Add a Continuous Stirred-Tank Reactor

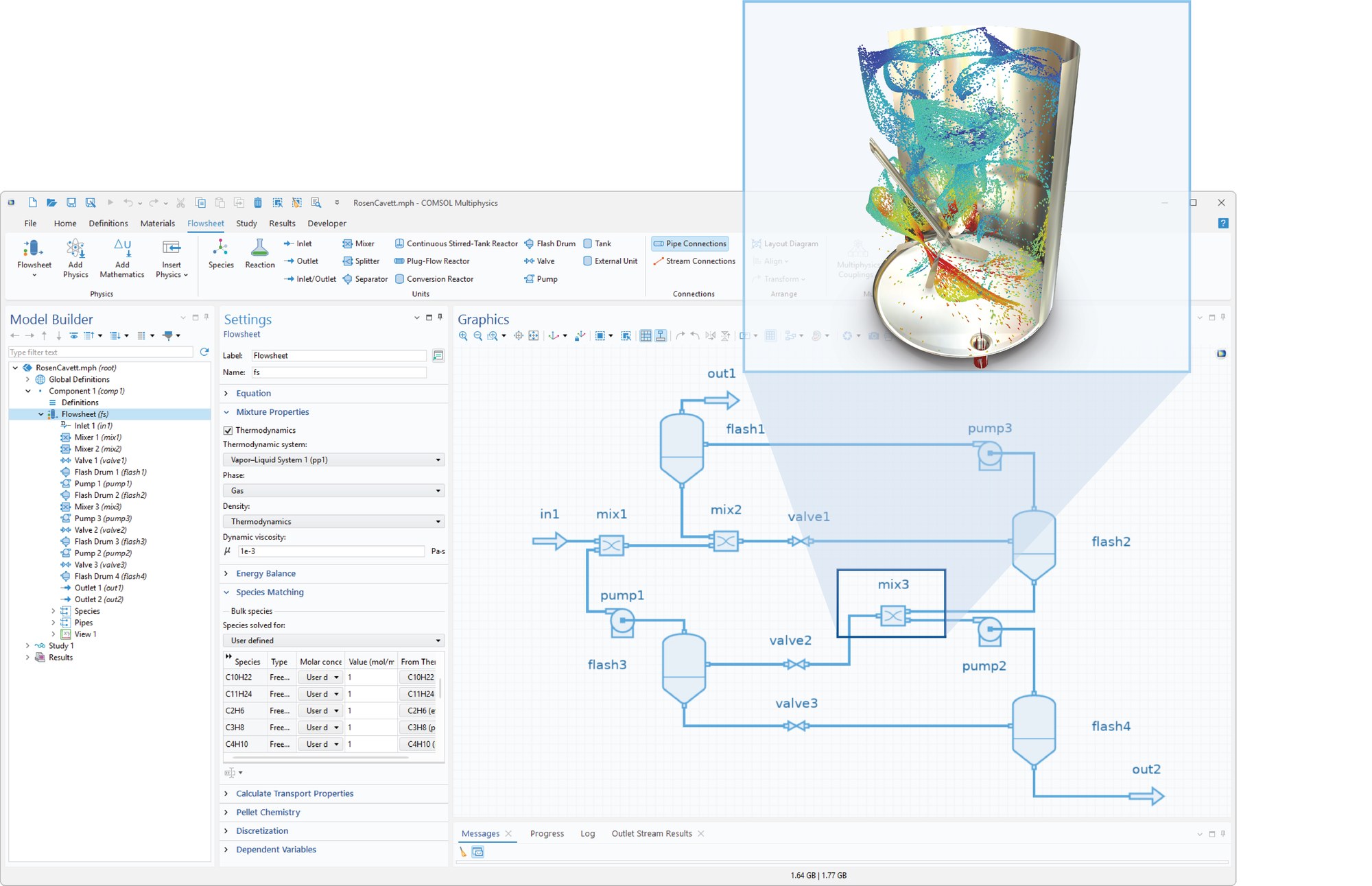coord(456,243)
